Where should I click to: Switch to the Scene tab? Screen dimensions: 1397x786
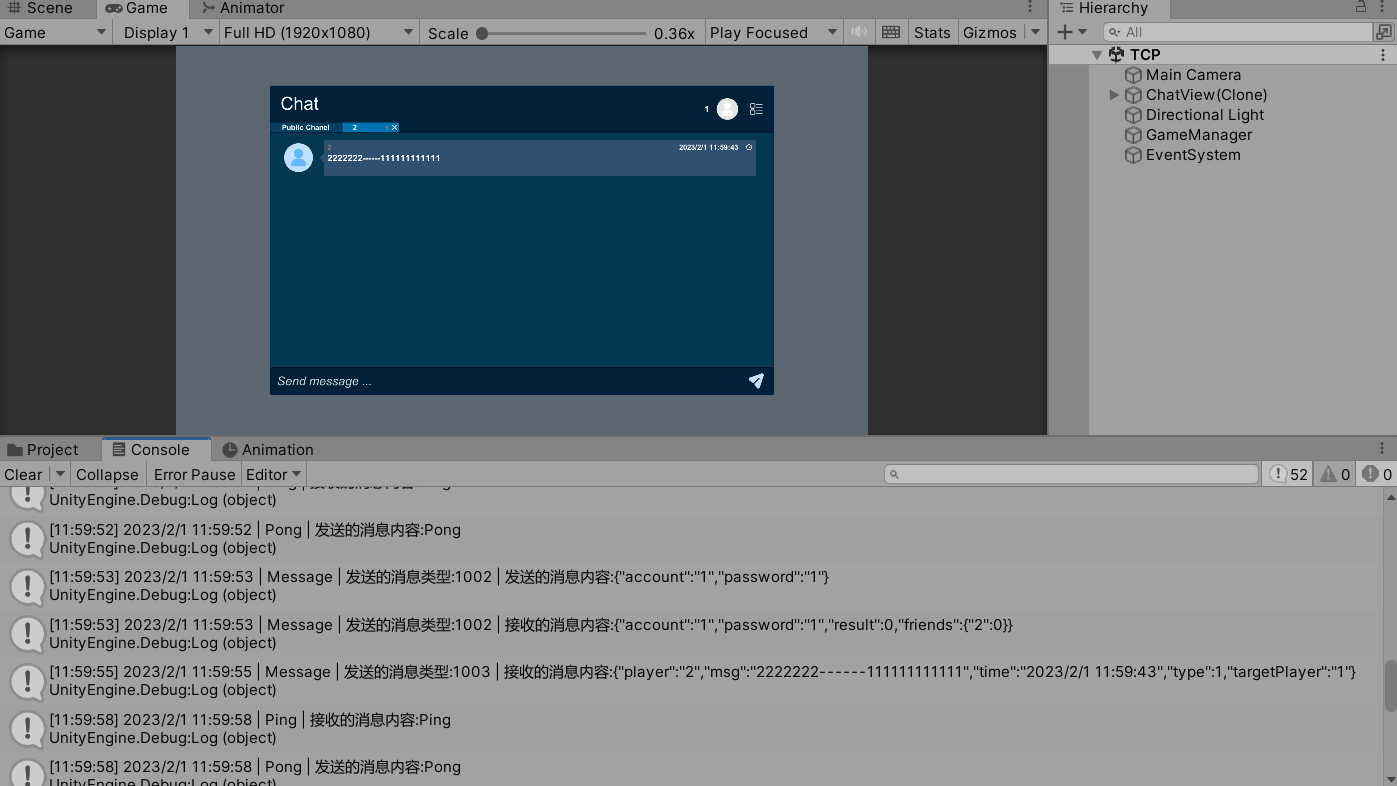pos(40,8)
